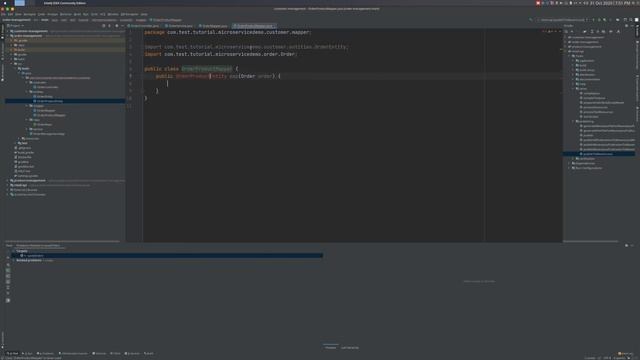Expand all nodes in Gradle panel
Screen dimensions: 640x360
point(592,31)
